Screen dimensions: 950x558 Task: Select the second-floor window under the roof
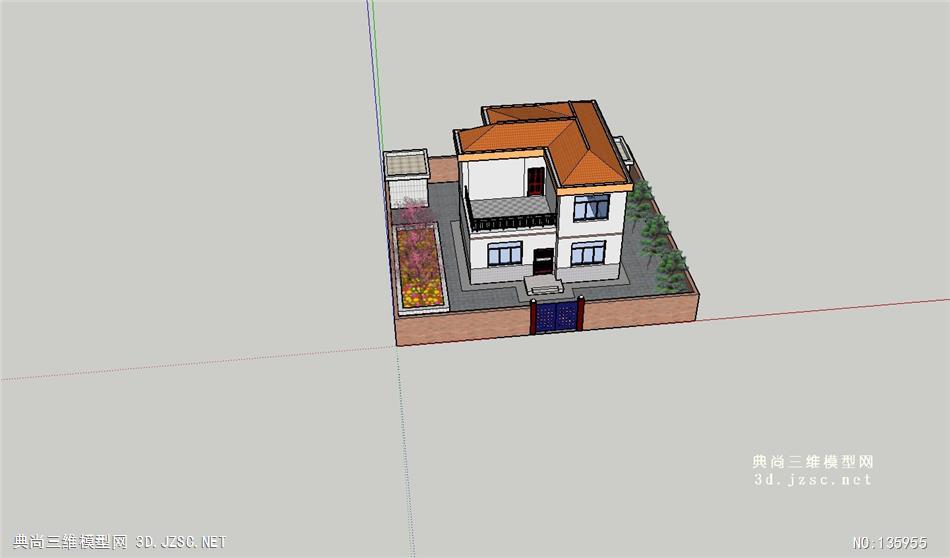(x=591, y=207)
